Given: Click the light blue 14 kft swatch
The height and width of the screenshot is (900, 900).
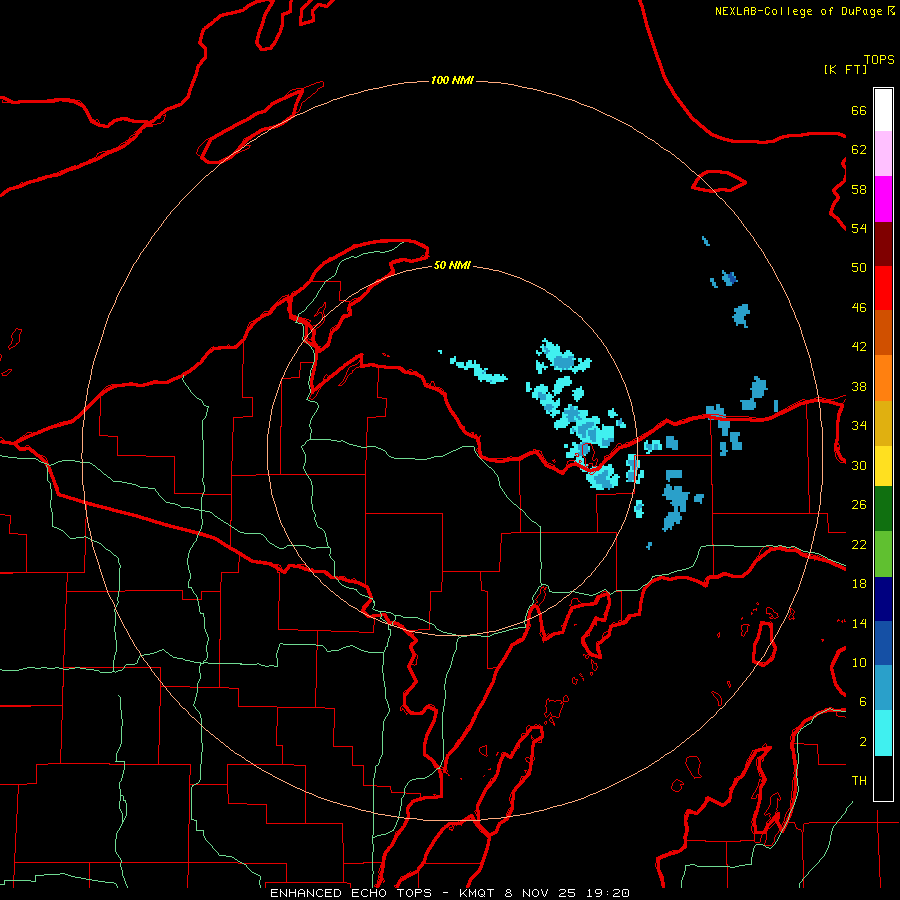Looking at the screenshot, I should coord(883,688).
